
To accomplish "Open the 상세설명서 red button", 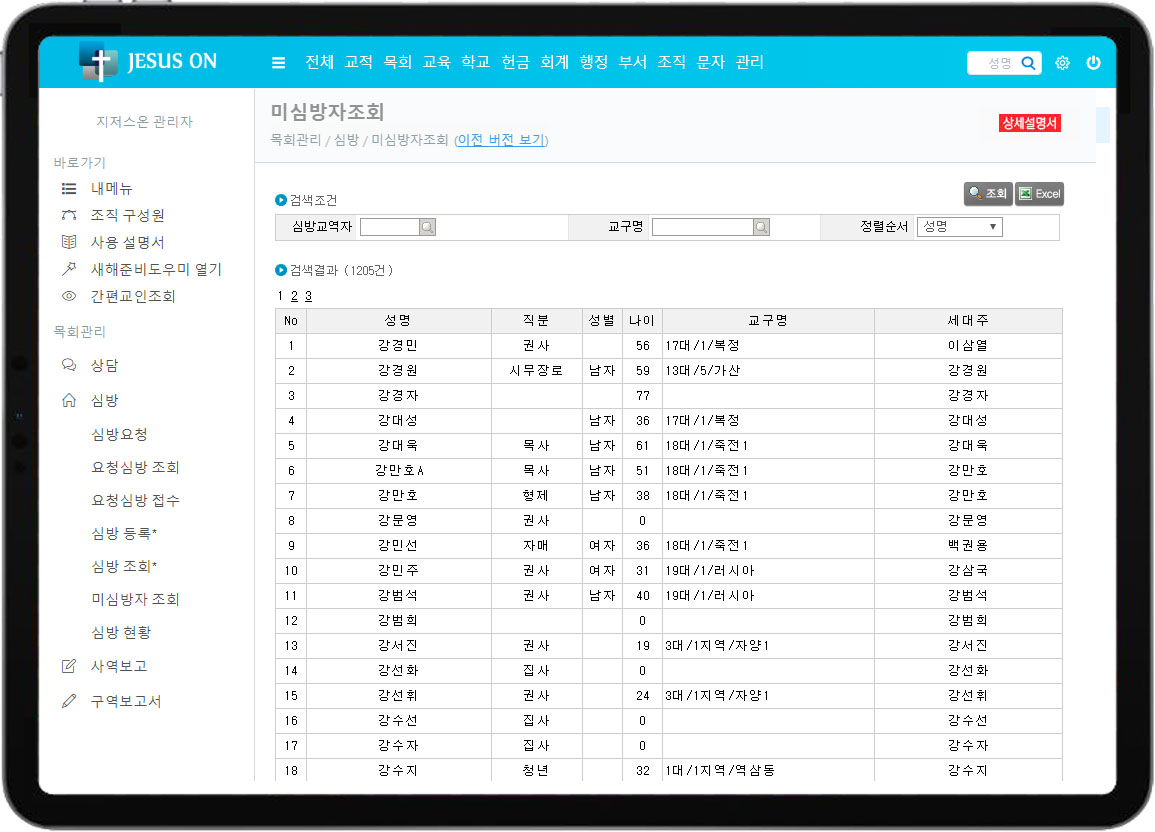I will pos(1029,123).
